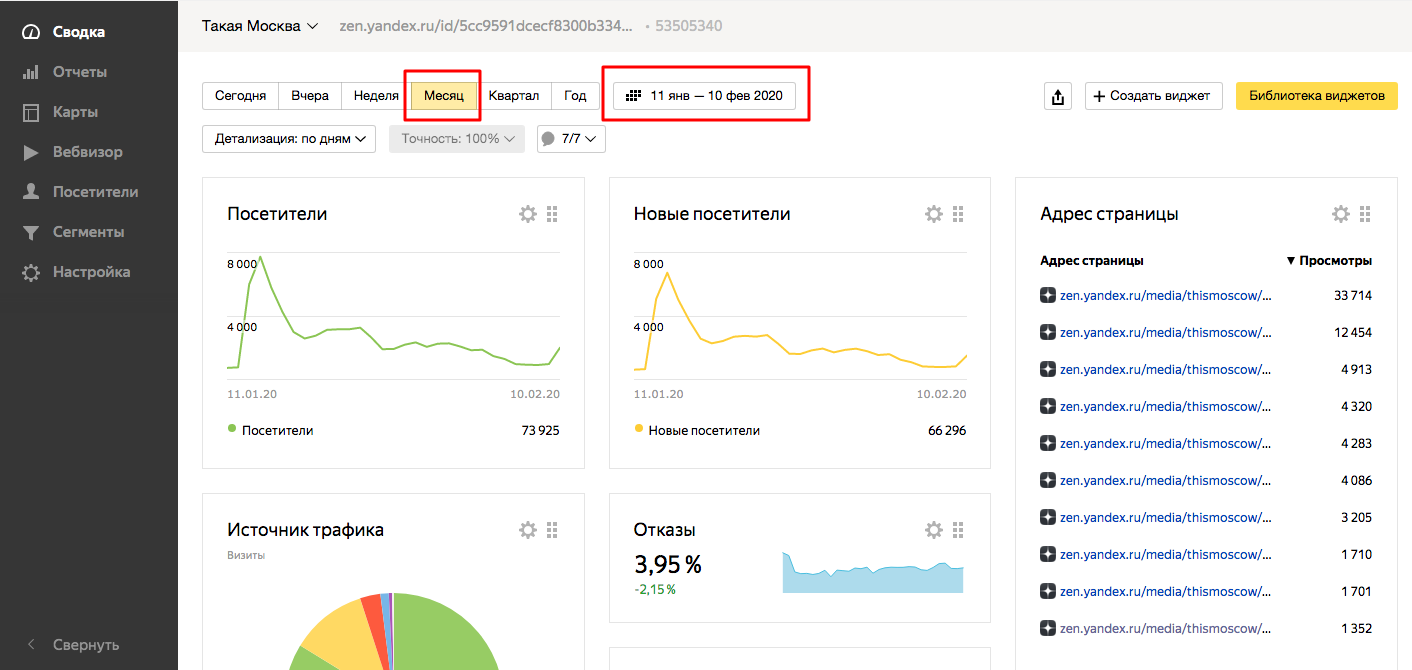Click the Создать виджет button
This screenshot has height=670, width=1412.
coord(1153,96)
